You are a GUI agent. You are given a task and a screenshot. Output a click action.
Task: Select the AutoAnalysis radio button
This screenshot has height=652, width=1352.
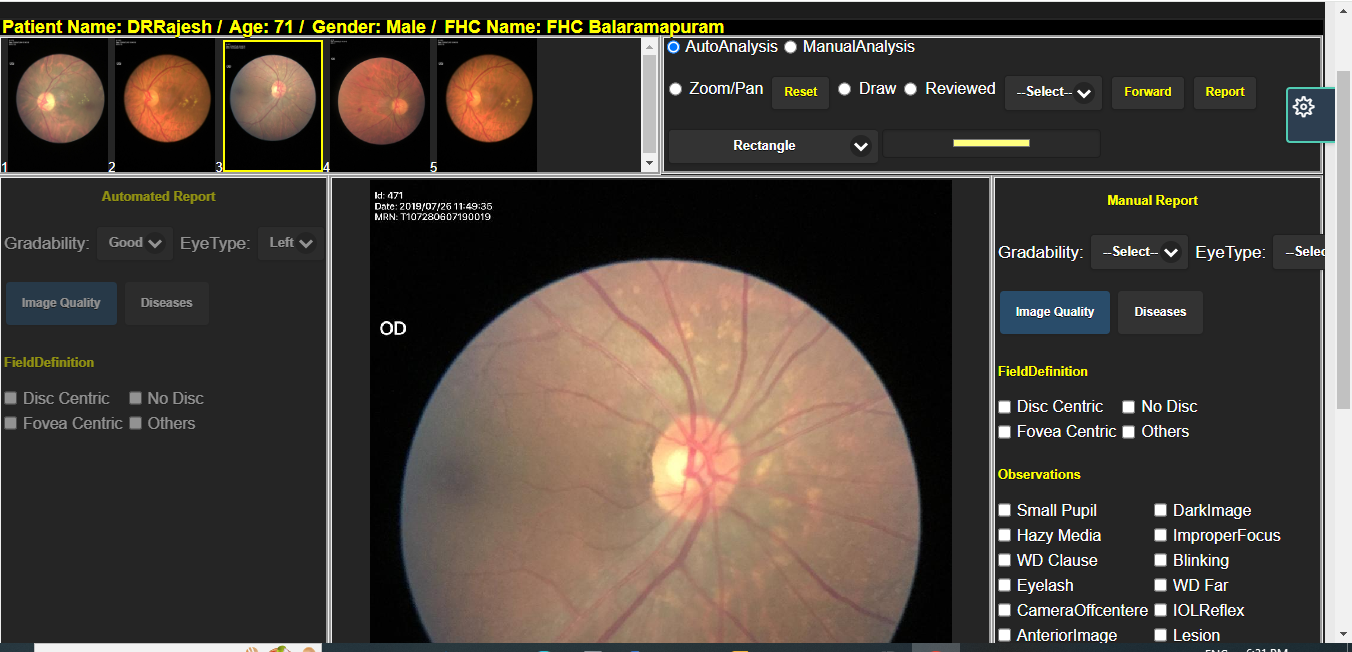pos(674,47)
